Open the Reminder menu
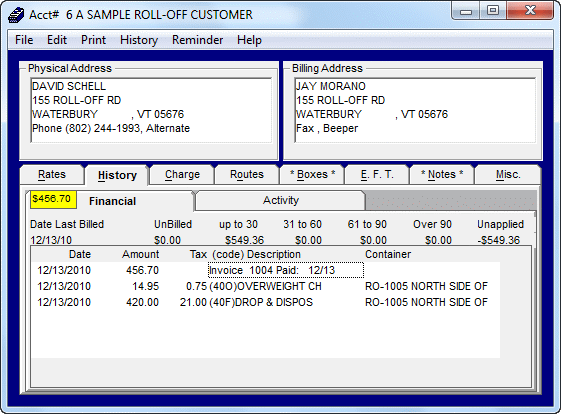Image resolution: width=561 pixels, height=414 pixels. tap(197, 40)
